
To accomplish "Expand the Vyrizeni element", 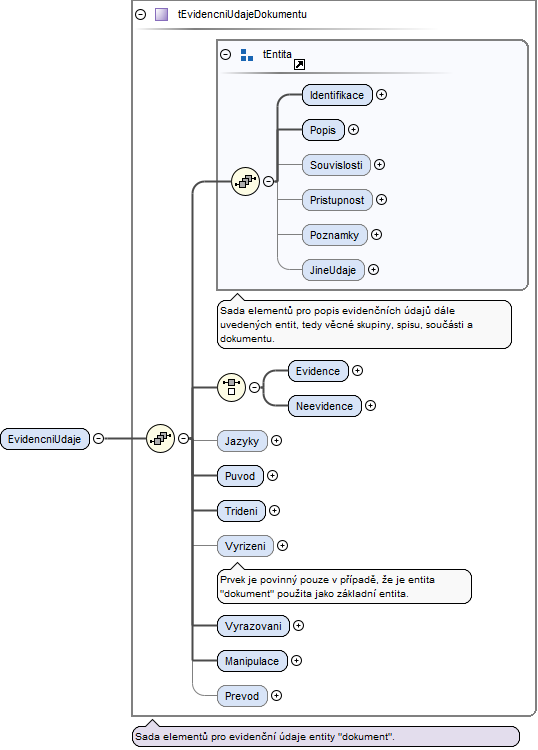I will 283,545.
